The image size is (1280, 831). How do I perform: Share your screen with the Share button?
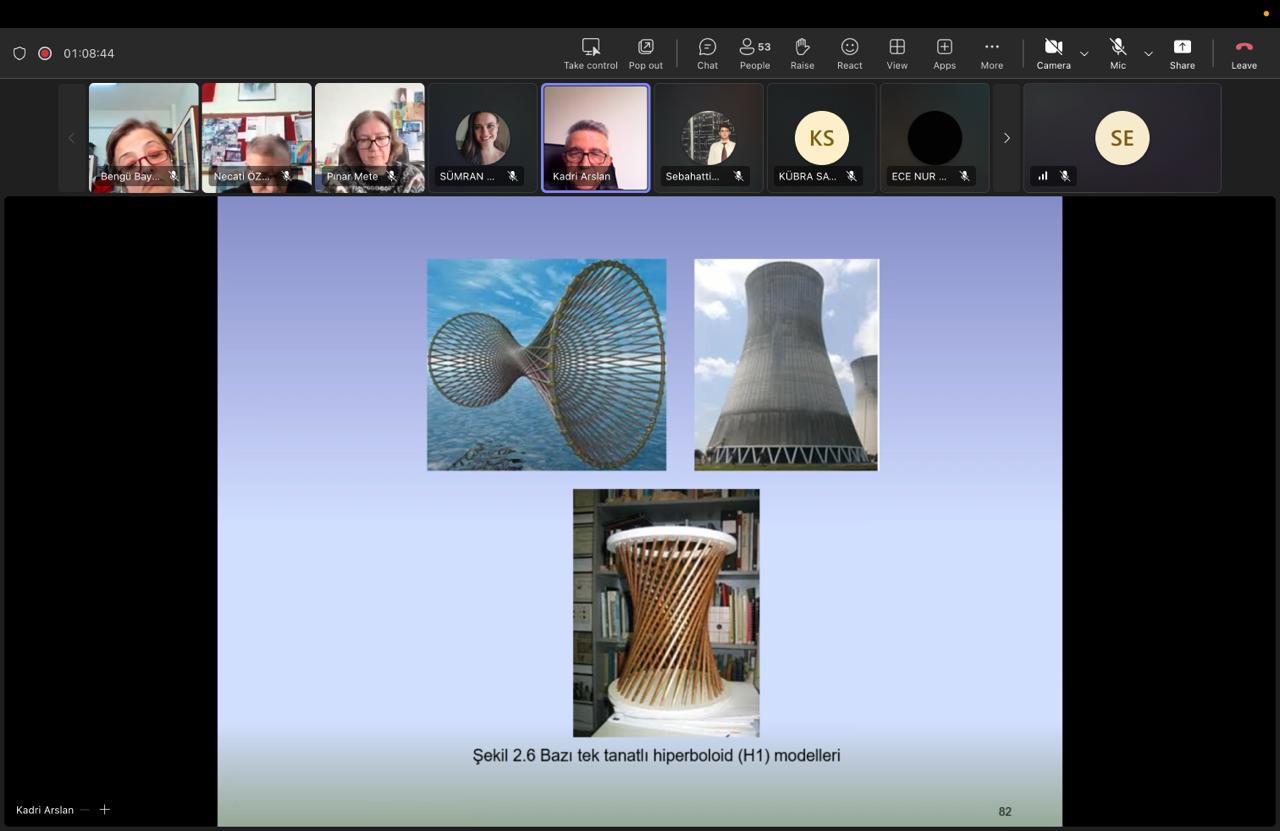click(1182, 54)
